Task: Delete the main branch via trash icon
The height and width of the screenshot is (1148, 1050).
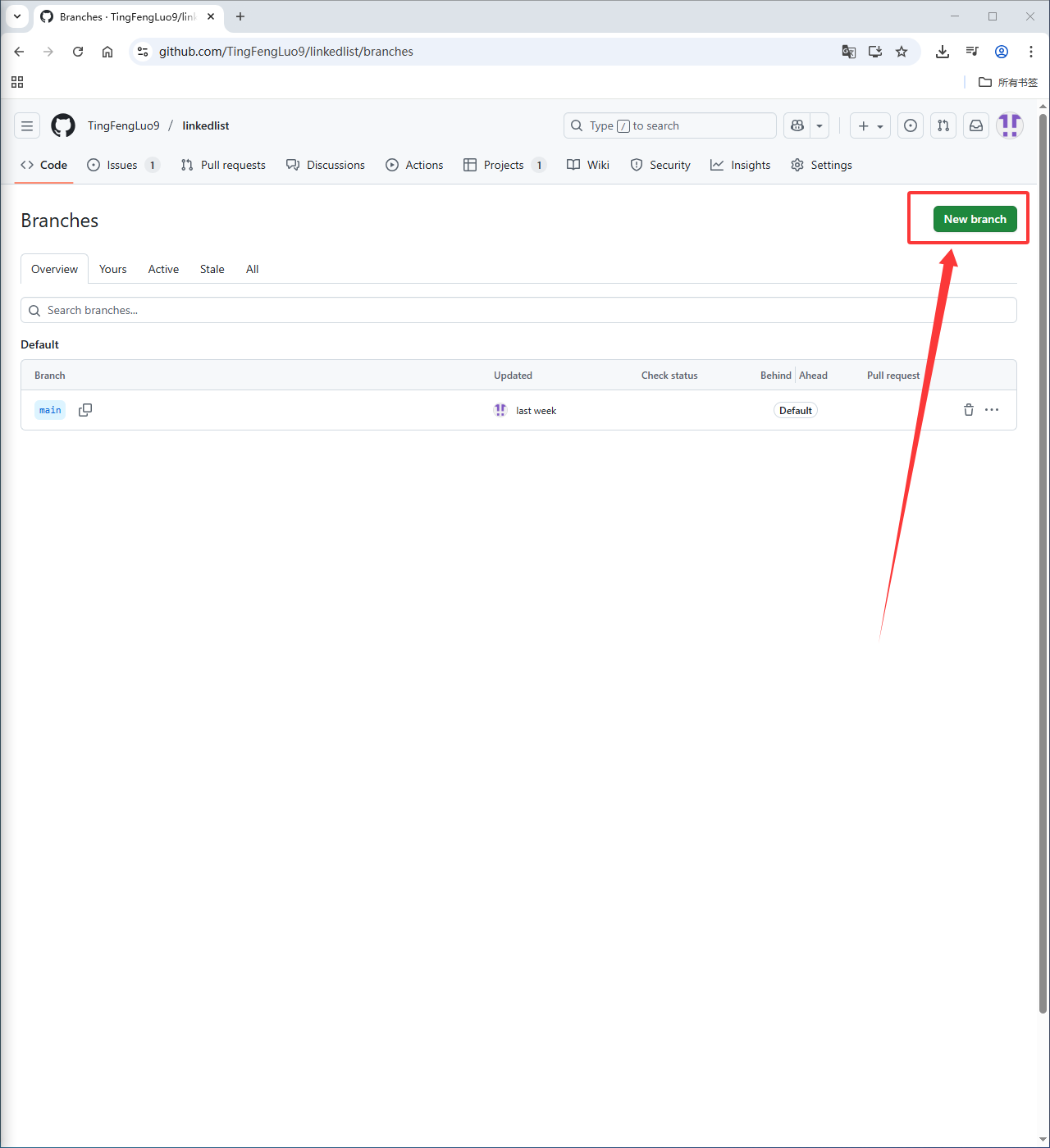Action: pyautogui.click(x=968, y=410)
